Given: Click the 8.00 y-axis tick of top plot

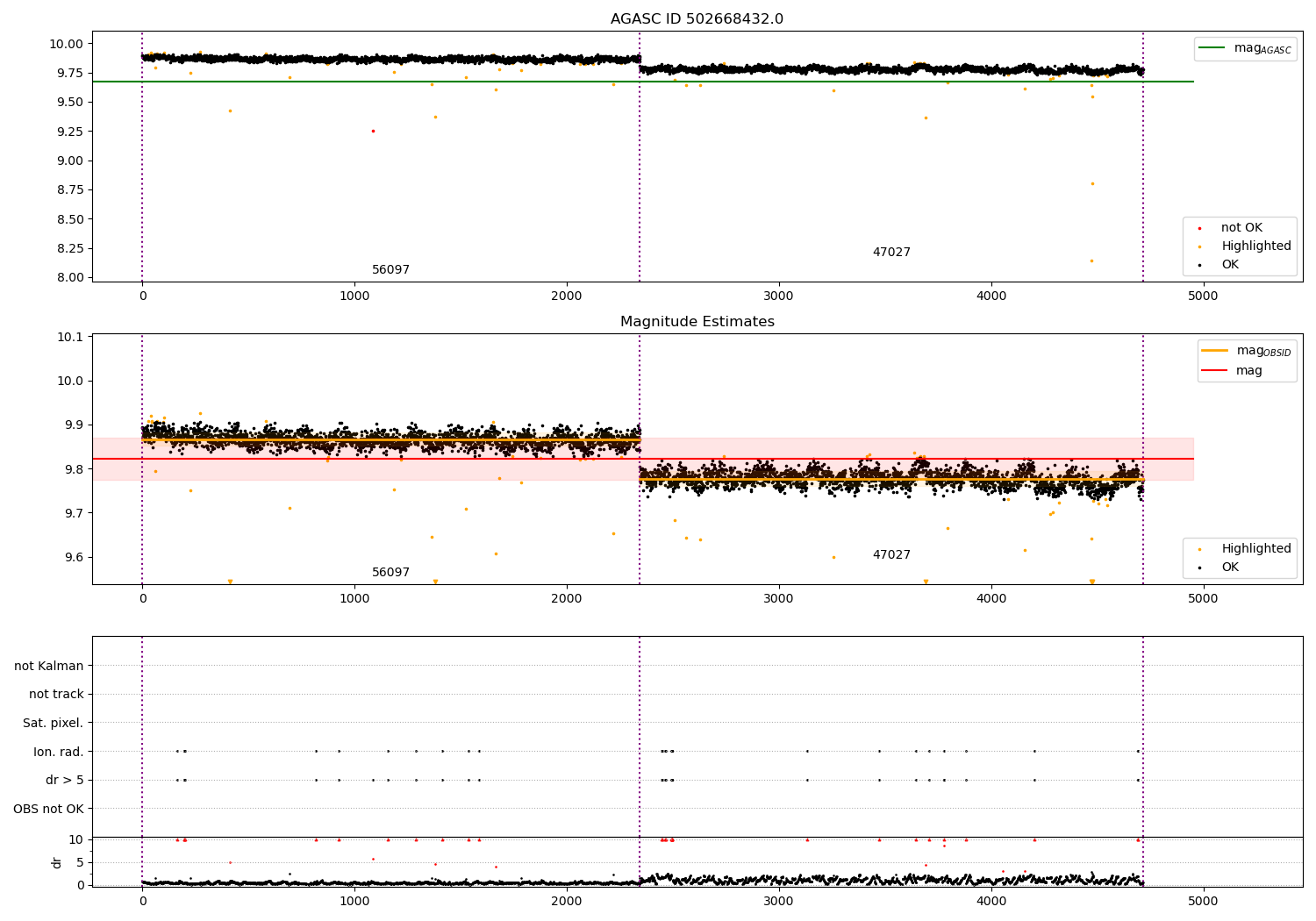Looking at the screenshot, I should tap(71, 277).
